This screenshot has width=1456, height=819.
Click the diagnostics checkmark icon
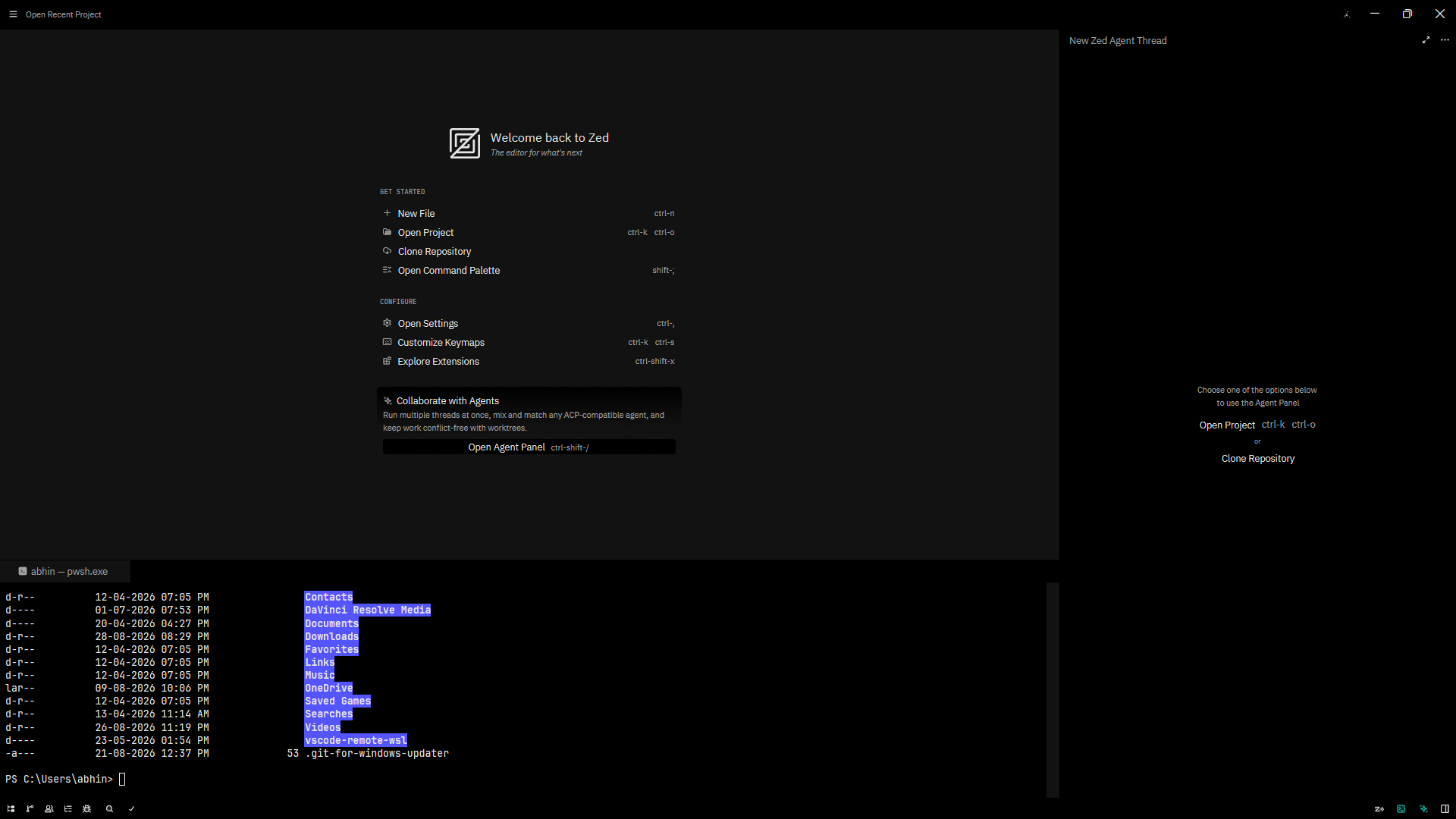click(x=132, y=809)
